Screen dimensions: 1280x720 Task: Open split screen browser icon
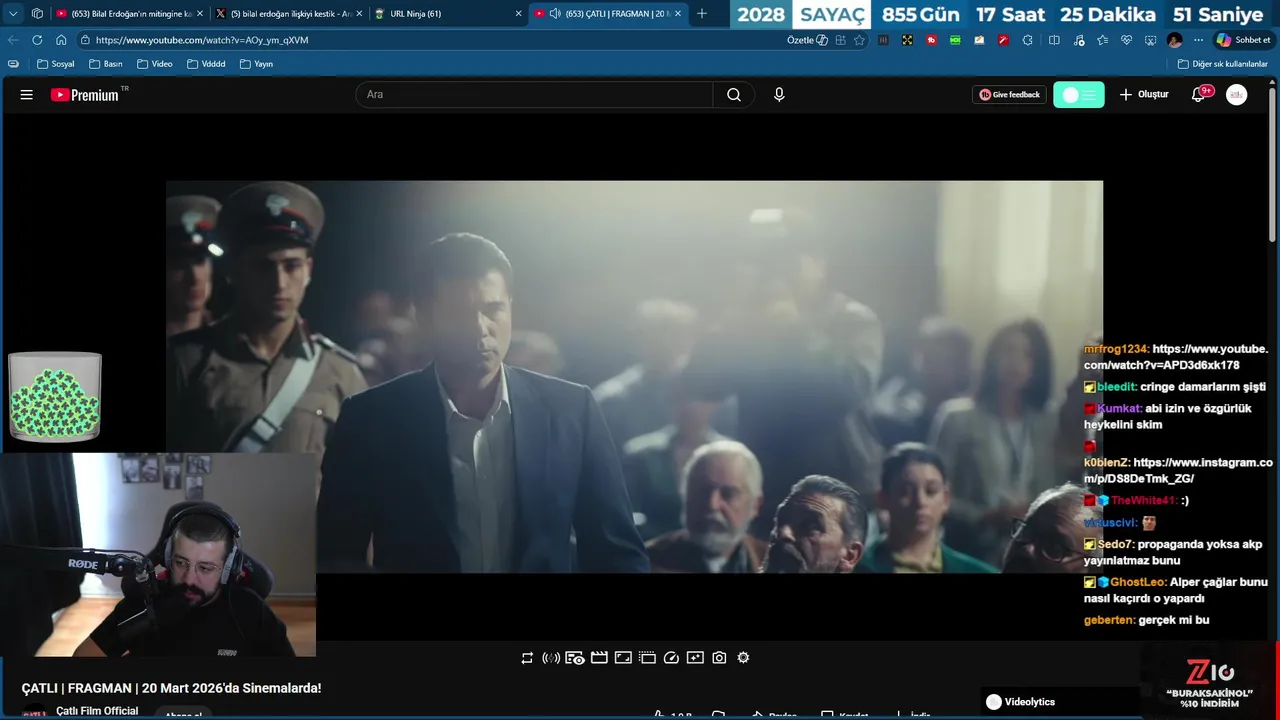click(x=1054, y=40)
